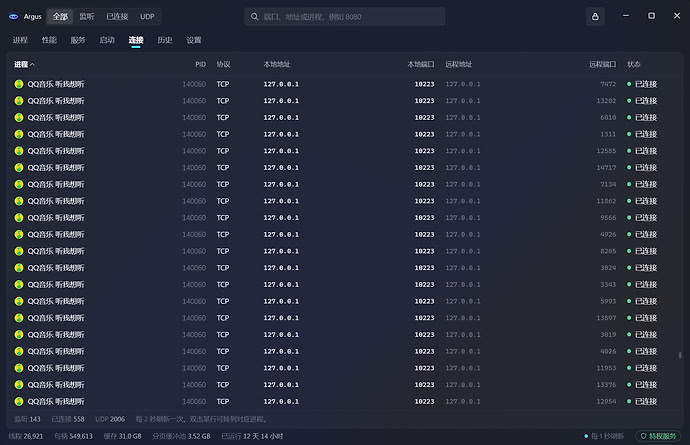
Task: Sort by the PID column header
Action: coord(200,64)
